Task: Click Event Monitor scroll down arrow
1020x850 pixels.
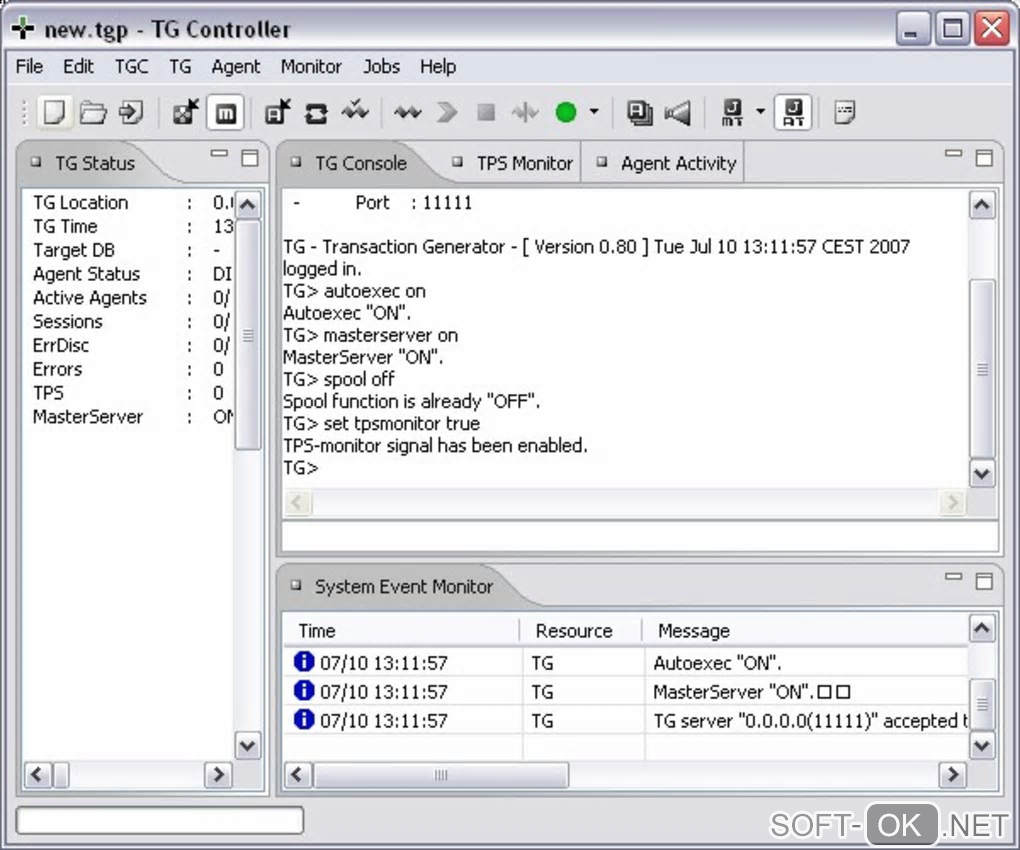Action: pos(982,745)
